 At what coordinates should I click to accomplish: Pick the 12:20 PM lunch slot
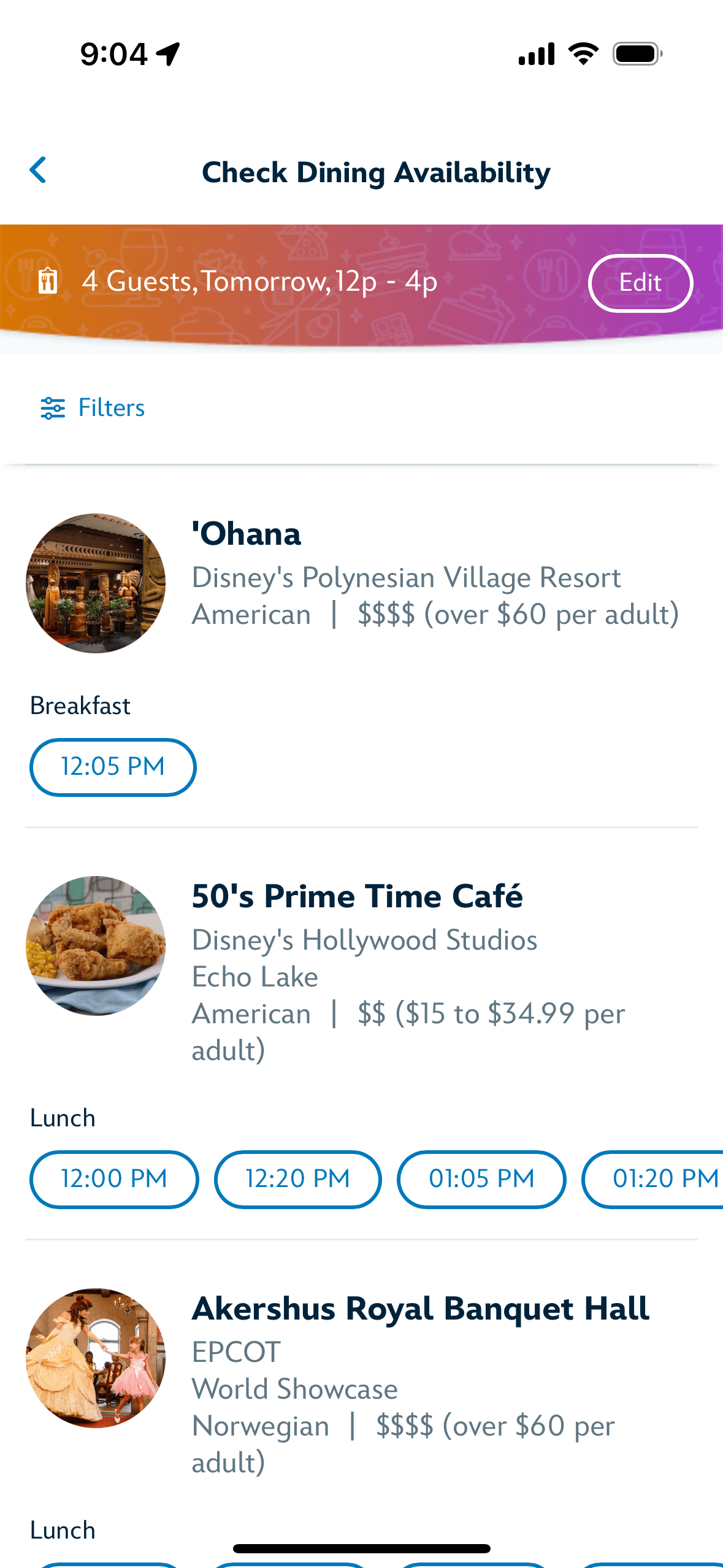(297, 1179)
